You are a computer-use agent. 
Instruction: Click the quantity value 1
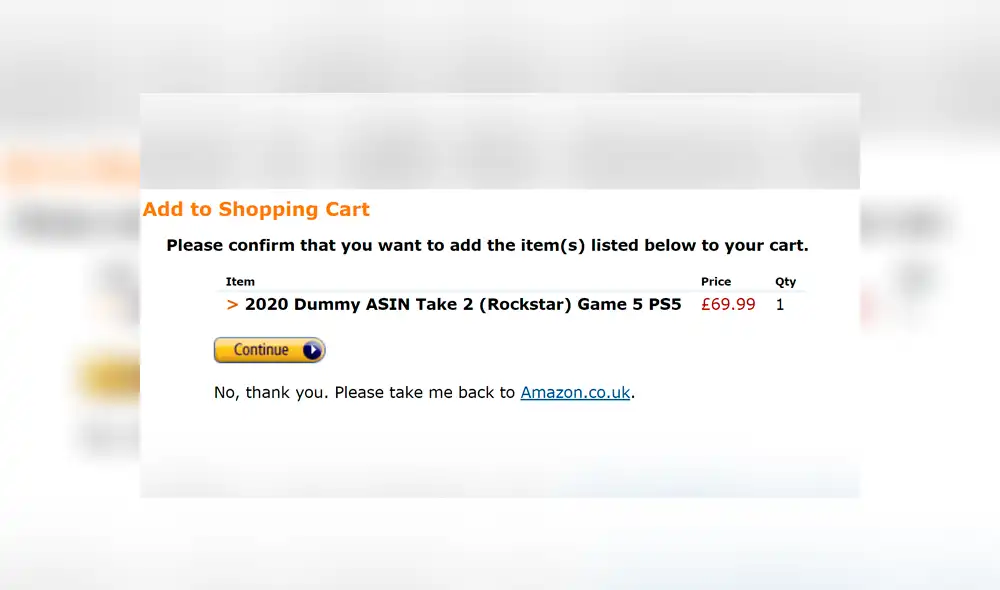(780, 304)
